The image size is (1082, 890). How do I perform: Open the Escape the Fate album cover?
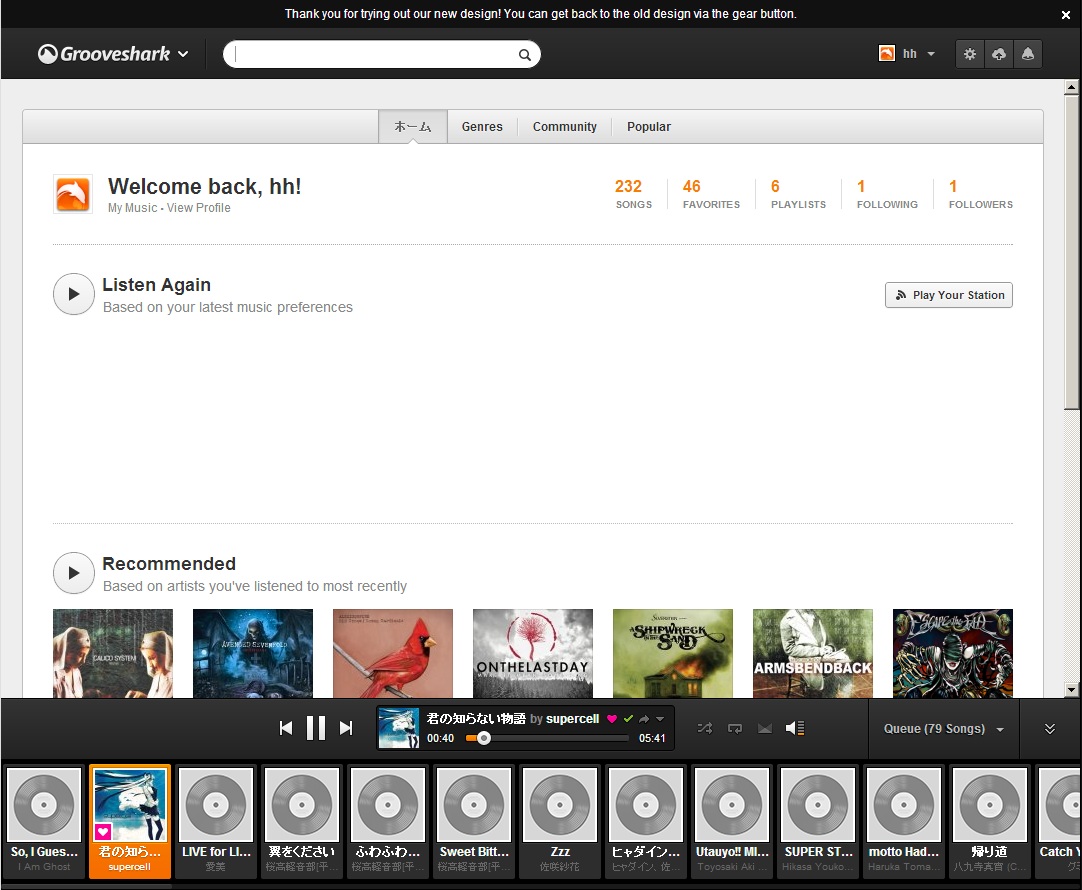[953, 653]
